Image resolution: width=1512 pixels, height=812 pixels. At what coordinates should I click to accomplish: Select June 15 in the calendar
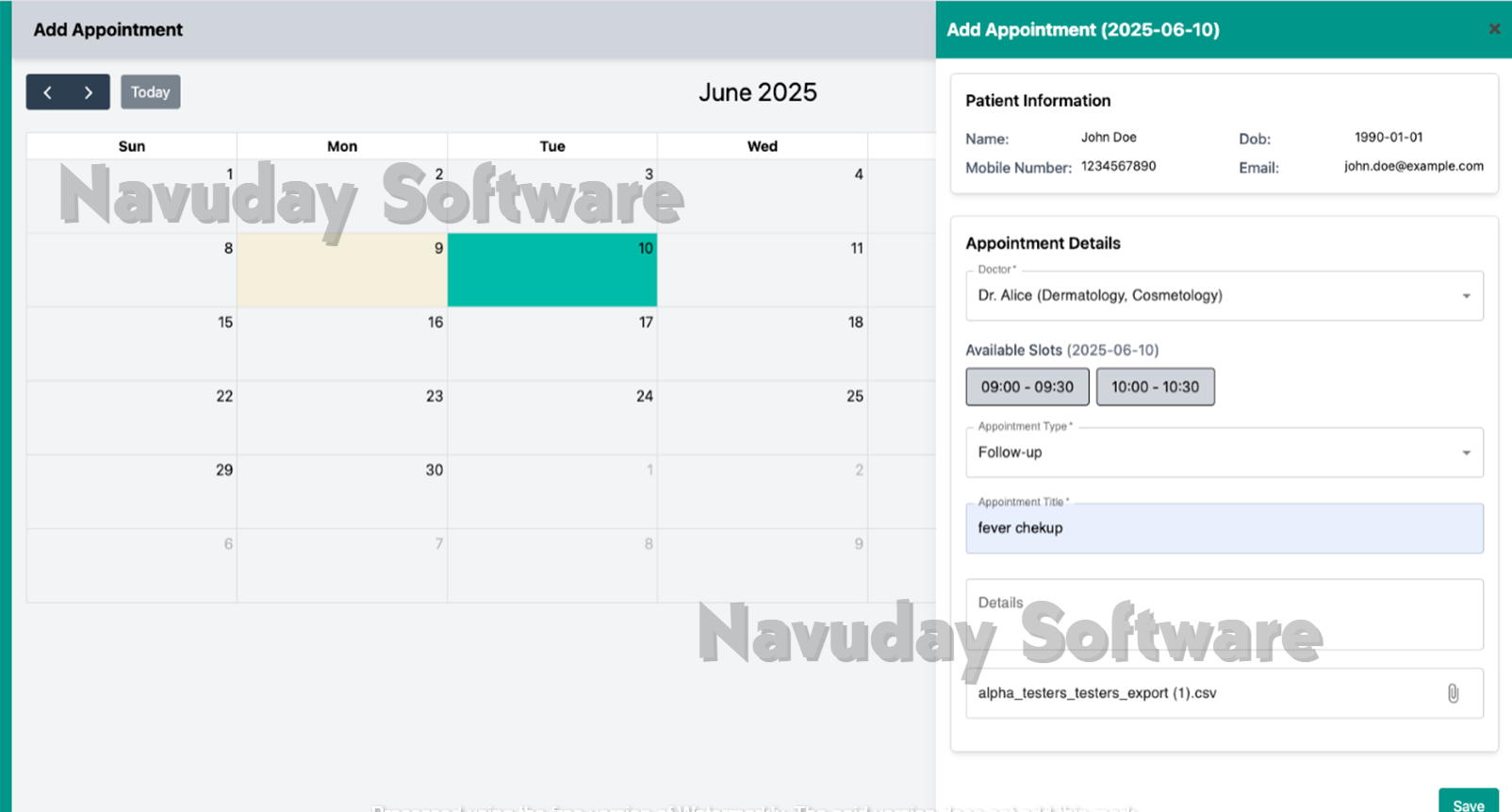click(132, 344)
